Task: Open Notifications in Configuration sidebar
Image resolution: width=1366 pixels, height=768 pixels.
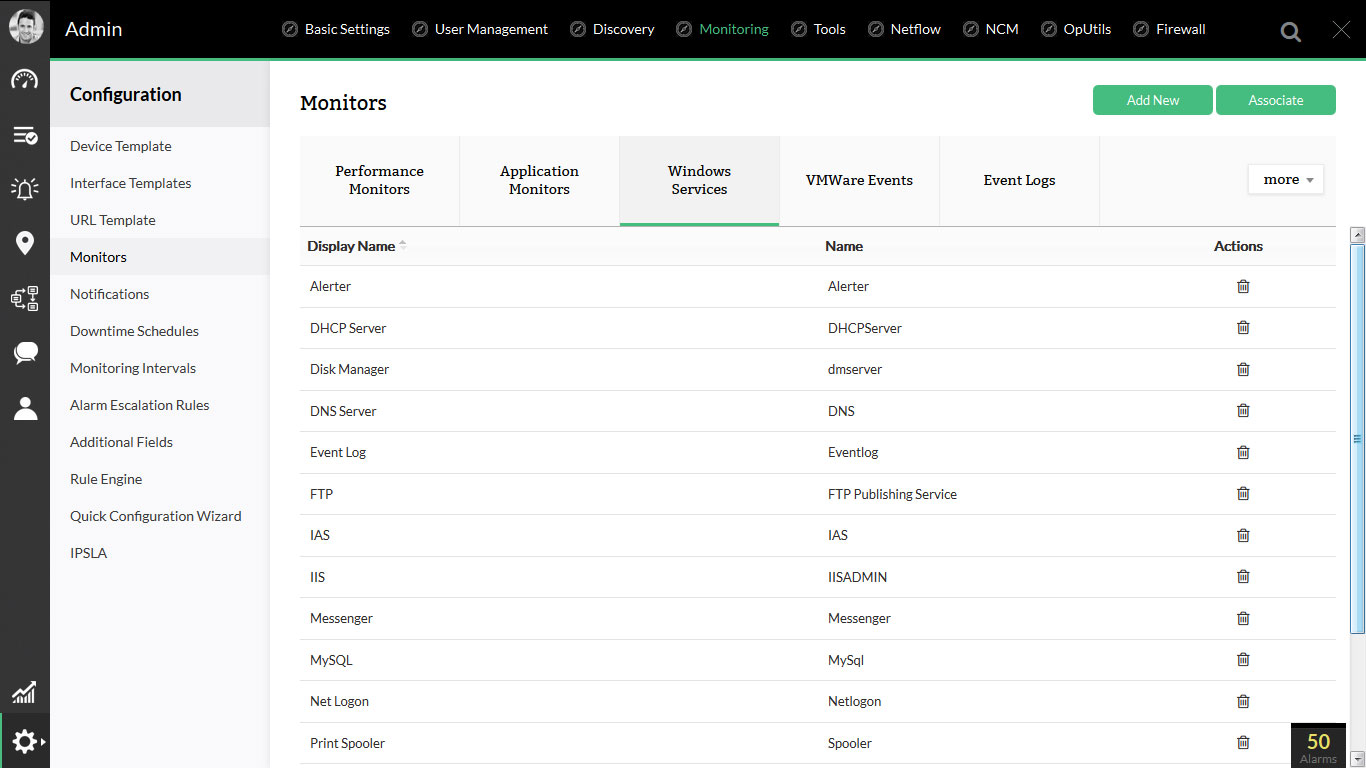Action: [x=109, y=294]
